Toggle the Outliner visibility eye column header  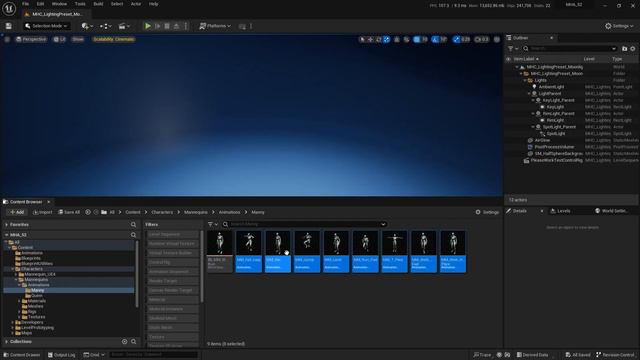tap(509, 59)
